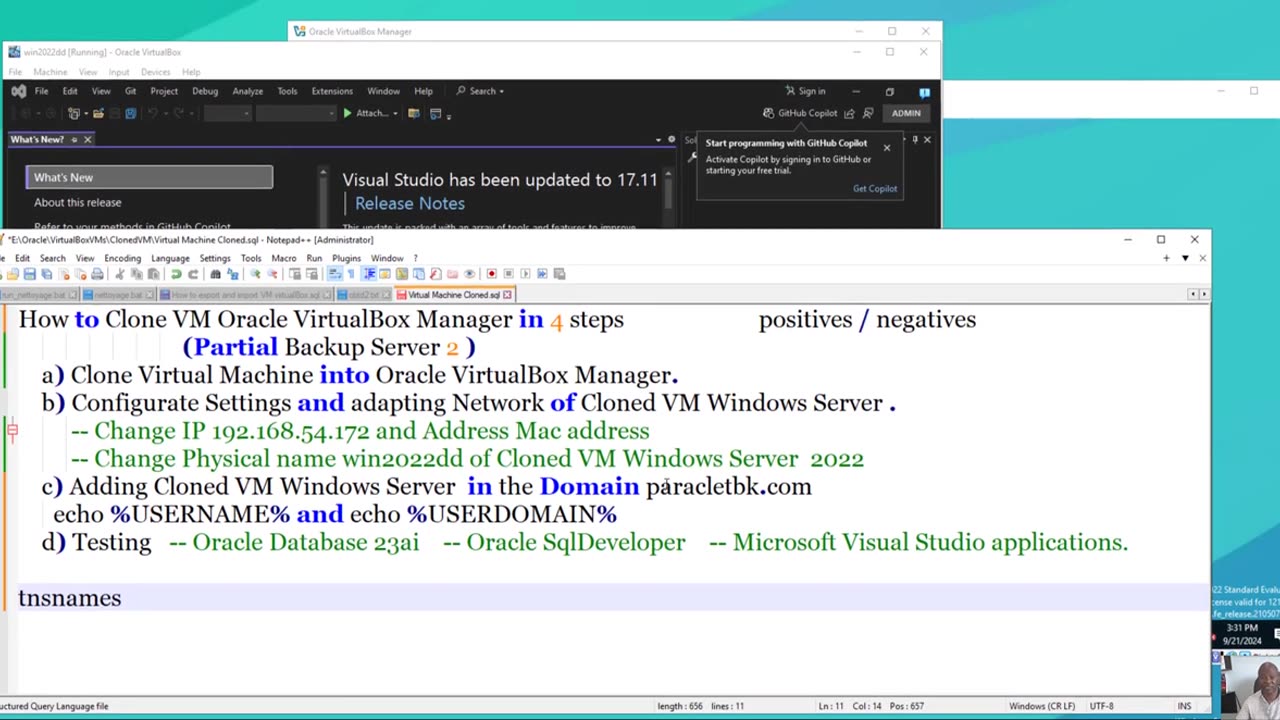This screenshot has width=1280, height=720.
Task: Close What's New tab in Visual Studio
Action: 87,140
